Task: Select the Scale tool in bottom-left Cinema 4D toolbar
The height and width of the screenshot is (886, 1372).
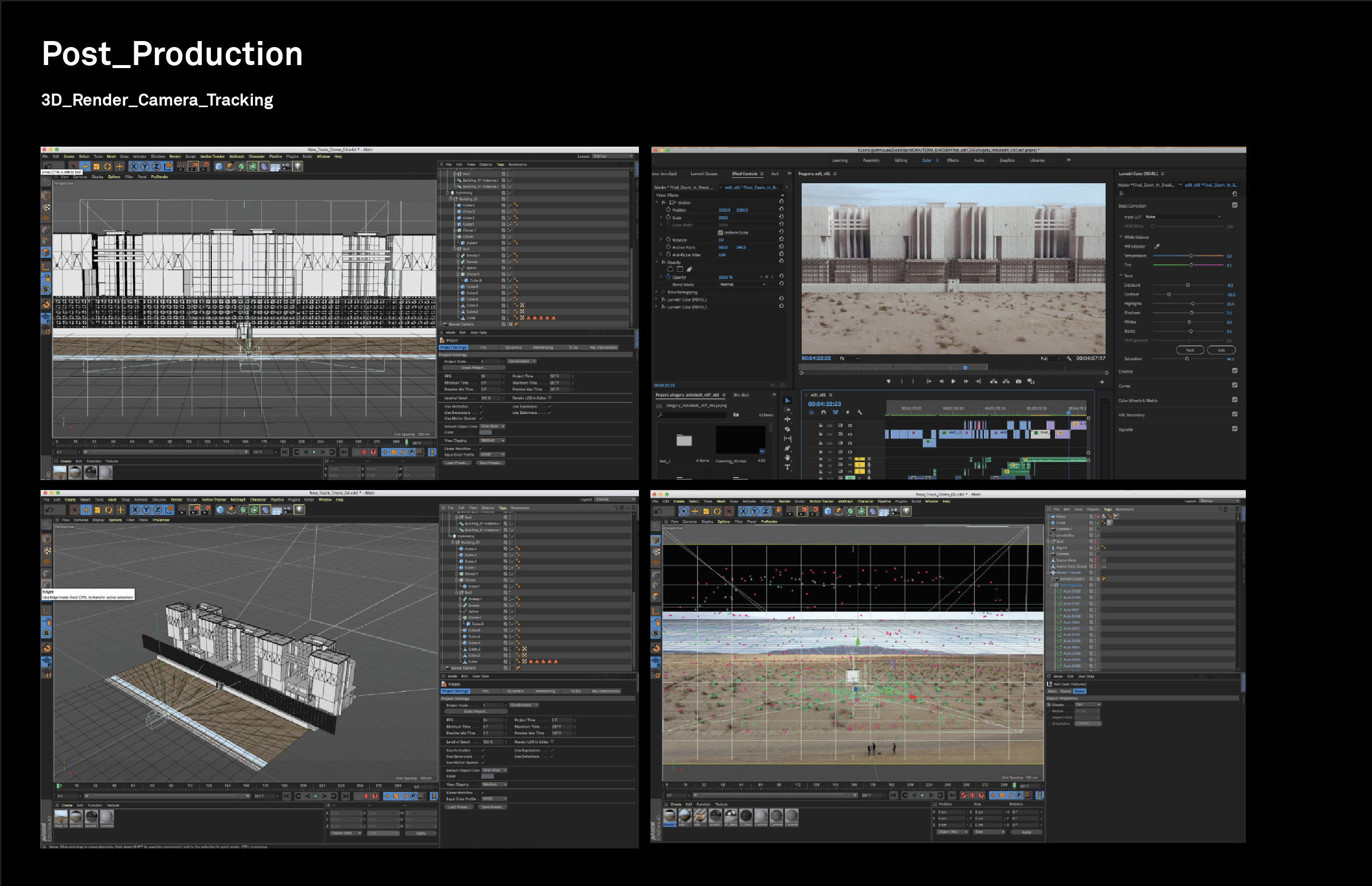Action: pyautogui.click(x=97, y=510)
